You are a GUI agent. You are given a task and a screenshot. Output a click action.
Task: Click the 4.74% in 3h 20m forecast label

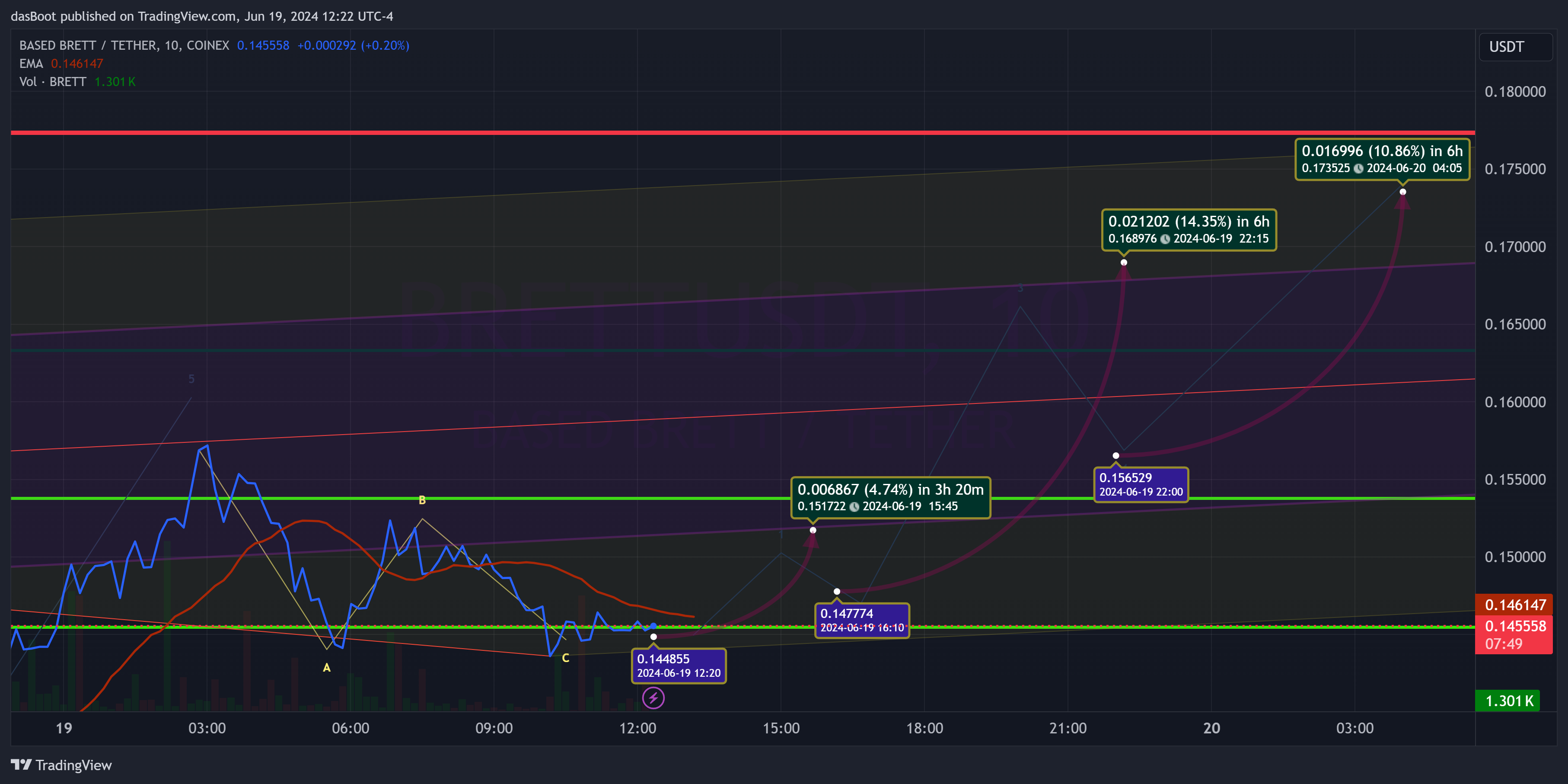(x=890, y=497)
